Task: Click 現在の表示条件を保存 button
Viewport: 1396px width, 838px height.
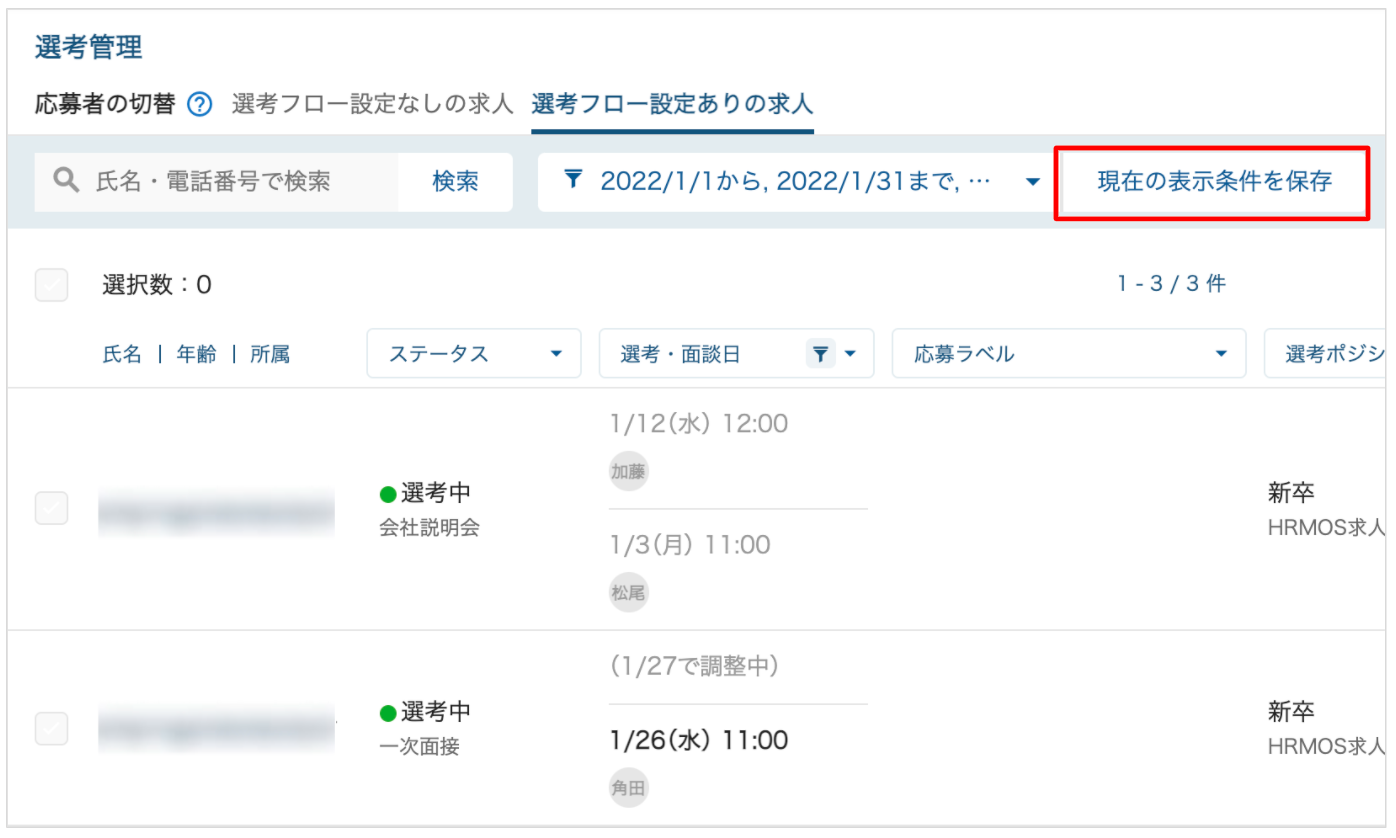Action: tap(1214, 182)
